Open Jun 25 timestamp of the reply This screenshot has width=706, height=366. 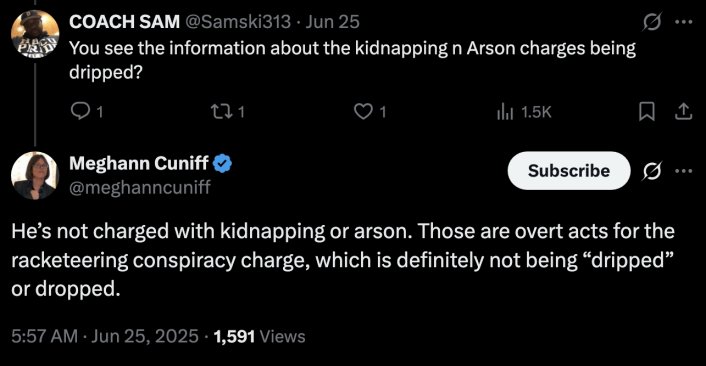[332, 22]
